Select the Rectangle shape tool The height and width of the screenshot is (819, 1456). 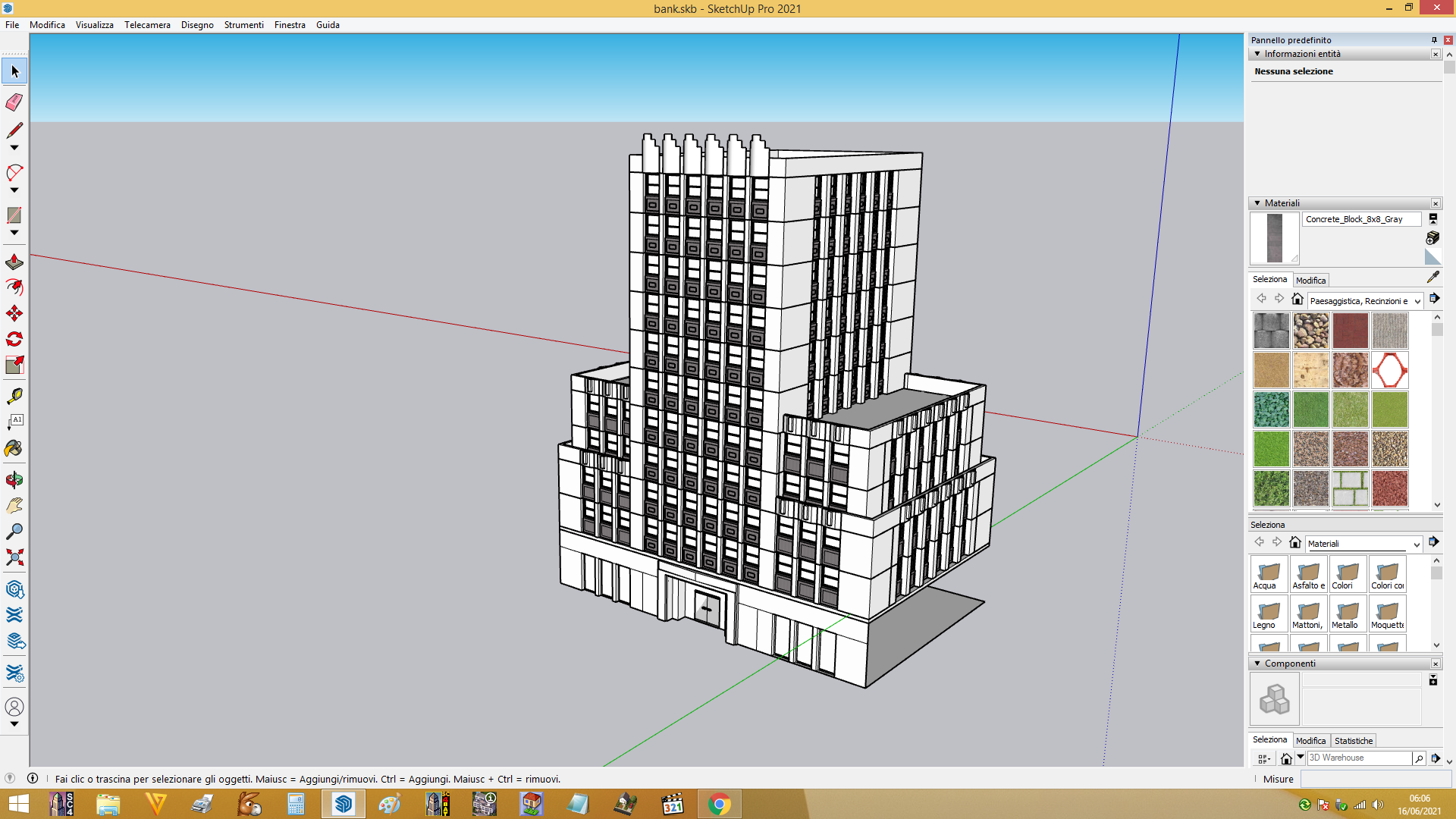click(x=14, y=215)
